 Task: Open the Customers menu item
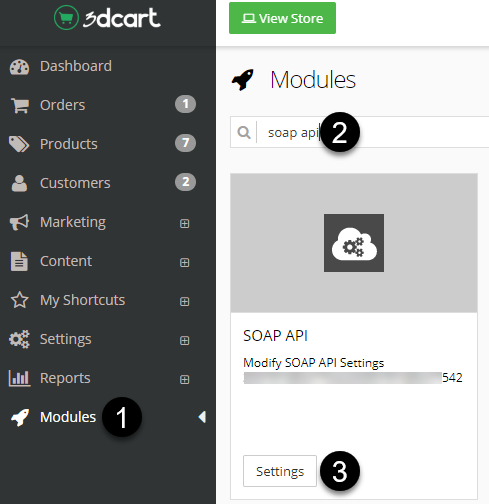pos(103,183)
